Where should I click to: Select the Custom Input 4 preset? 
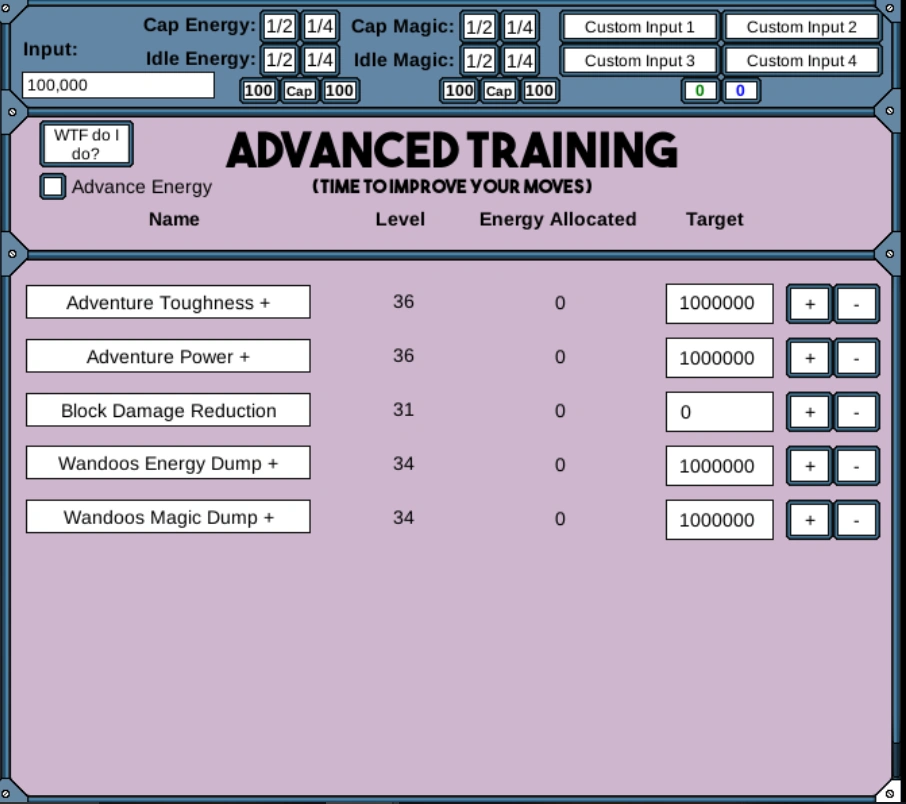tap(801, 59)
